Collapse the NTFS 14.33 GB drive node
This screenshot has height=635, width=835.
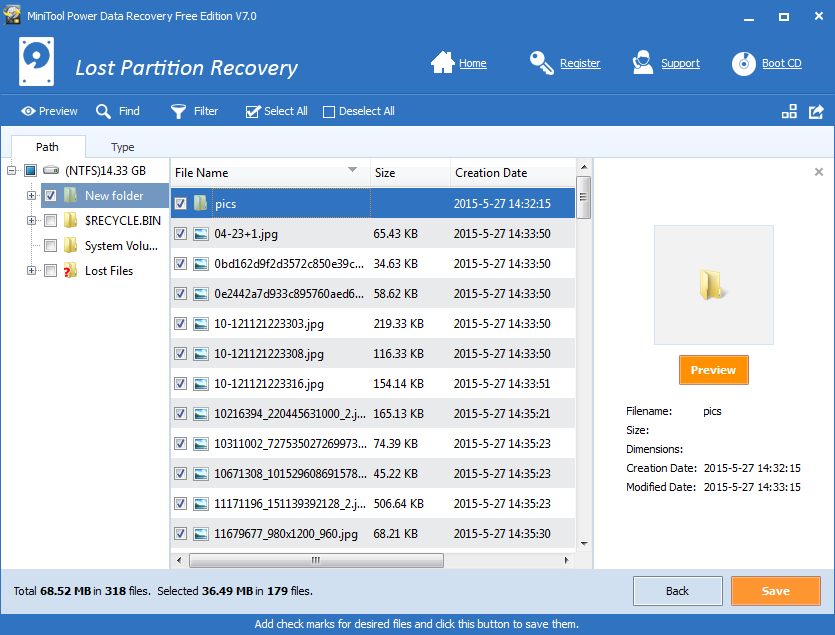click(x=11, y=170)
